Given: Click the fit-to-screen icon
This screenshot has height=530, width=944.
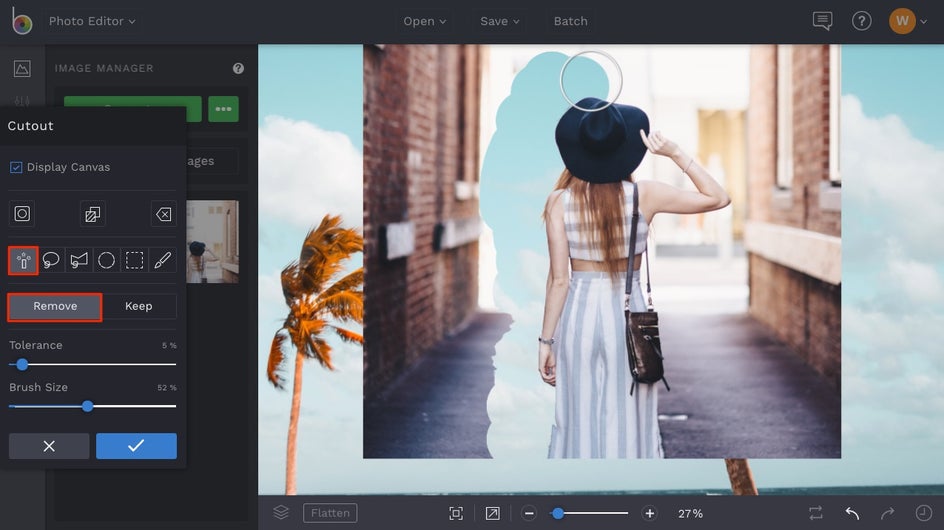Looking at the screenshot, I should 456,513.
